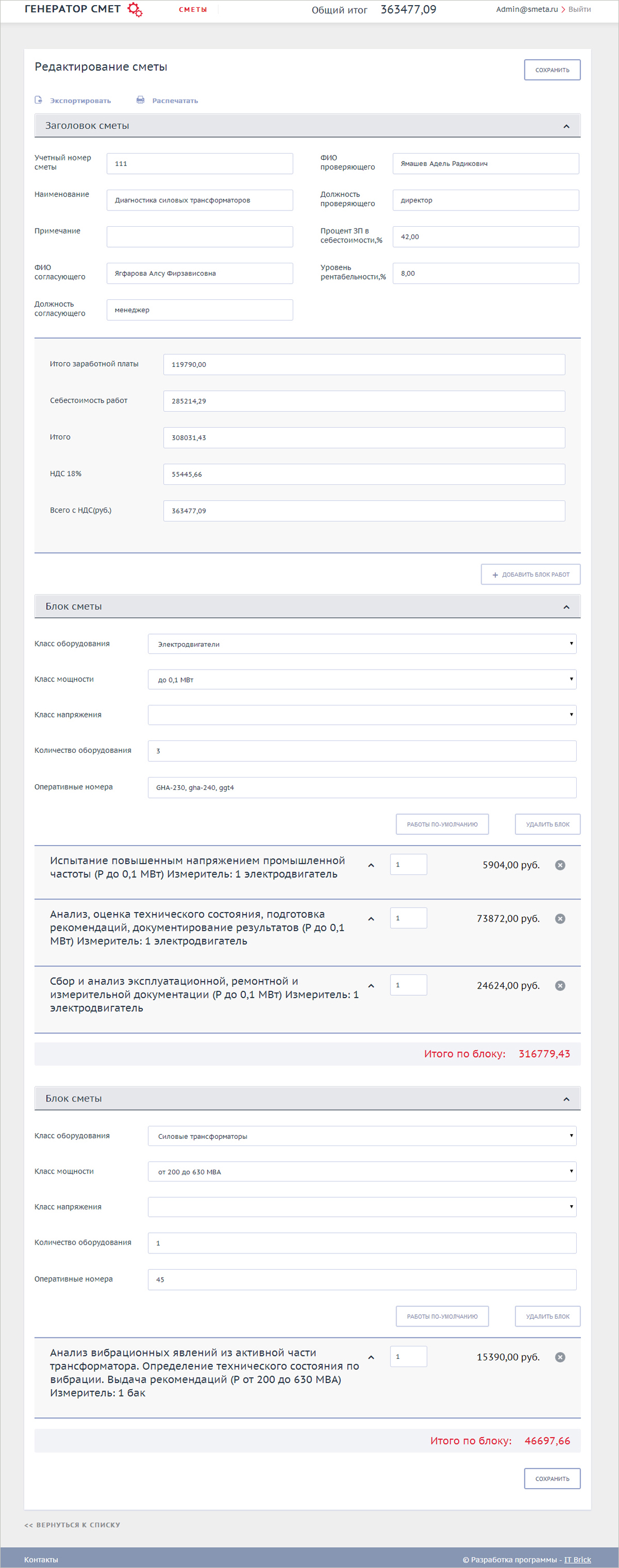The image size is (619, 1568).
Task: Collapse the Заголовок сметы section
Action: click(x=566, y=126)
